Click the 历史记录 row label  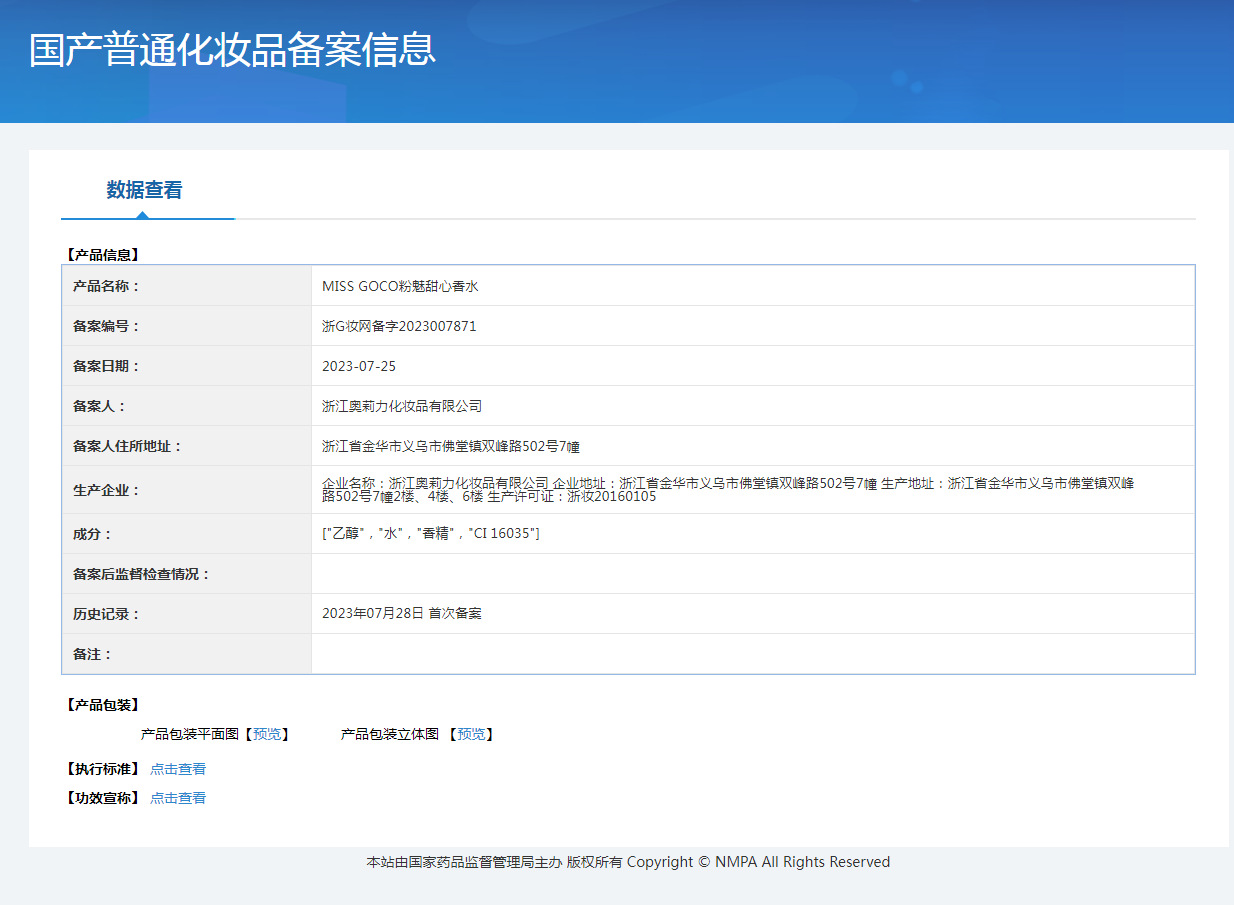tap(107, 614)
